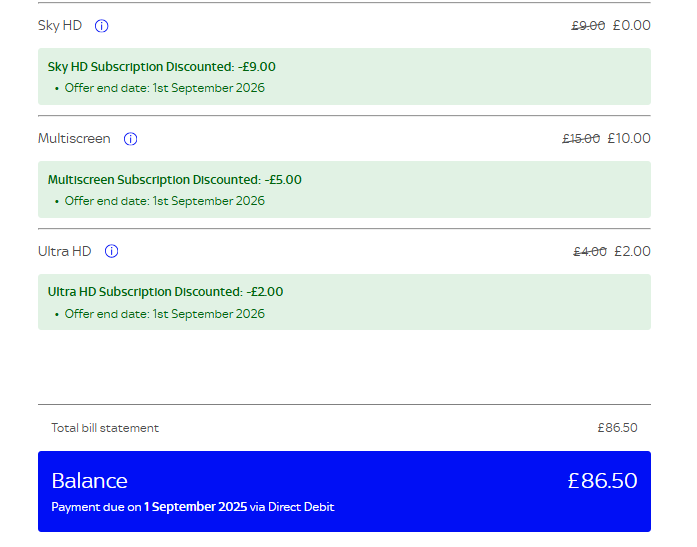Screen dimensions: 697x547
Task: Click the £10.00 Multiscreen price
Action: (x=629, y=138)
